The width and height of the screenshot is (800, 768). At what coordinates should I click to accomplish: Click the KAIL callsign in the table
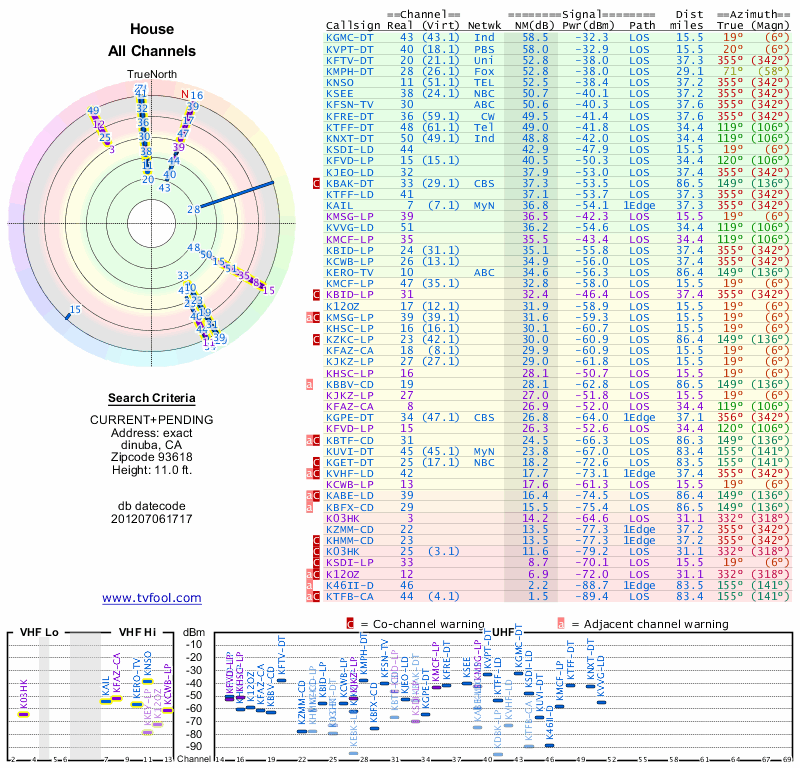click(x=340, y=206)
